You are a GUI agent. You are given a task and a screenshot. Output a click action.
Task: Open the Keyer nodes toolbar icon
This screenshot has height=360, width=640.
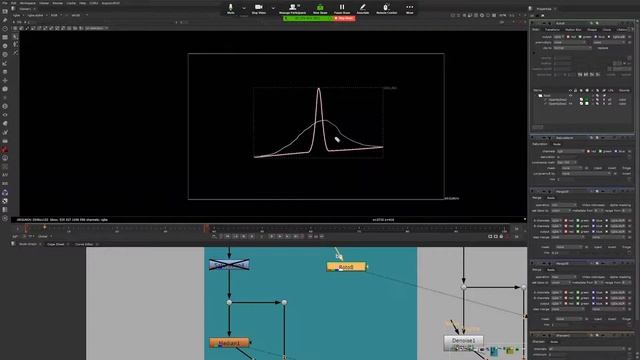click(5, 63)
